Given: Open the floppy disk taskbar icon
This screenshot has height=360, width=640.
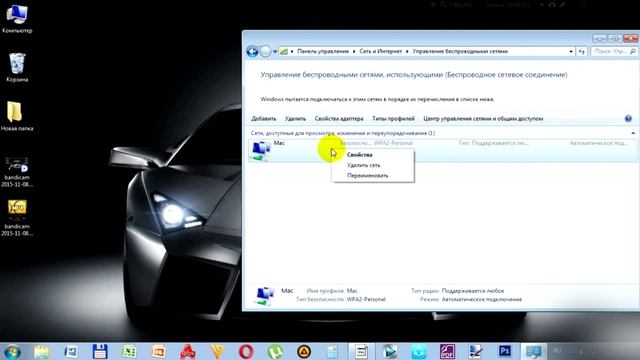Looking at the screenshot, I should (x=100, y=351).
